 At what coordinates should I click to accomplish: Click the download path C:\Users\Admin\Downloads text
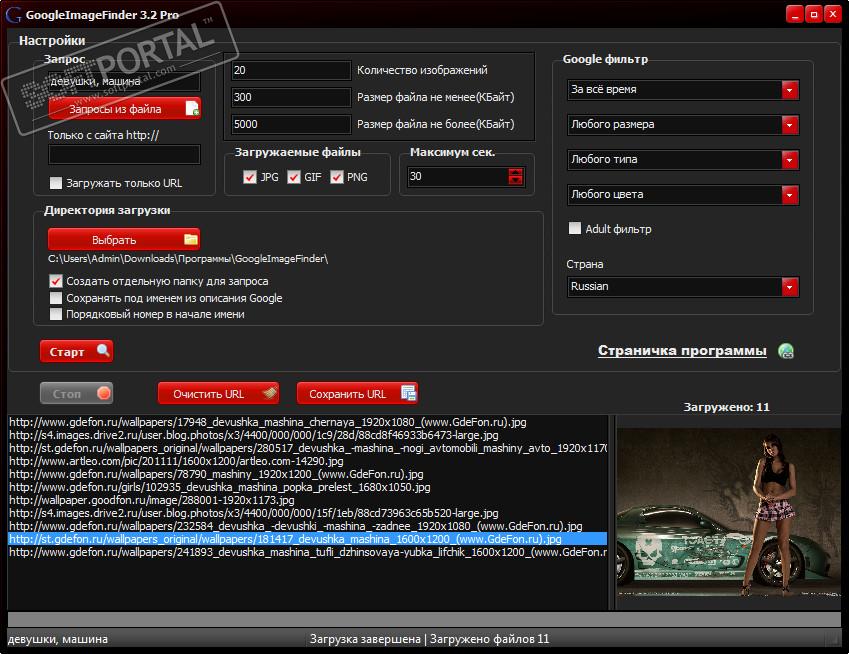pos(188,259)
